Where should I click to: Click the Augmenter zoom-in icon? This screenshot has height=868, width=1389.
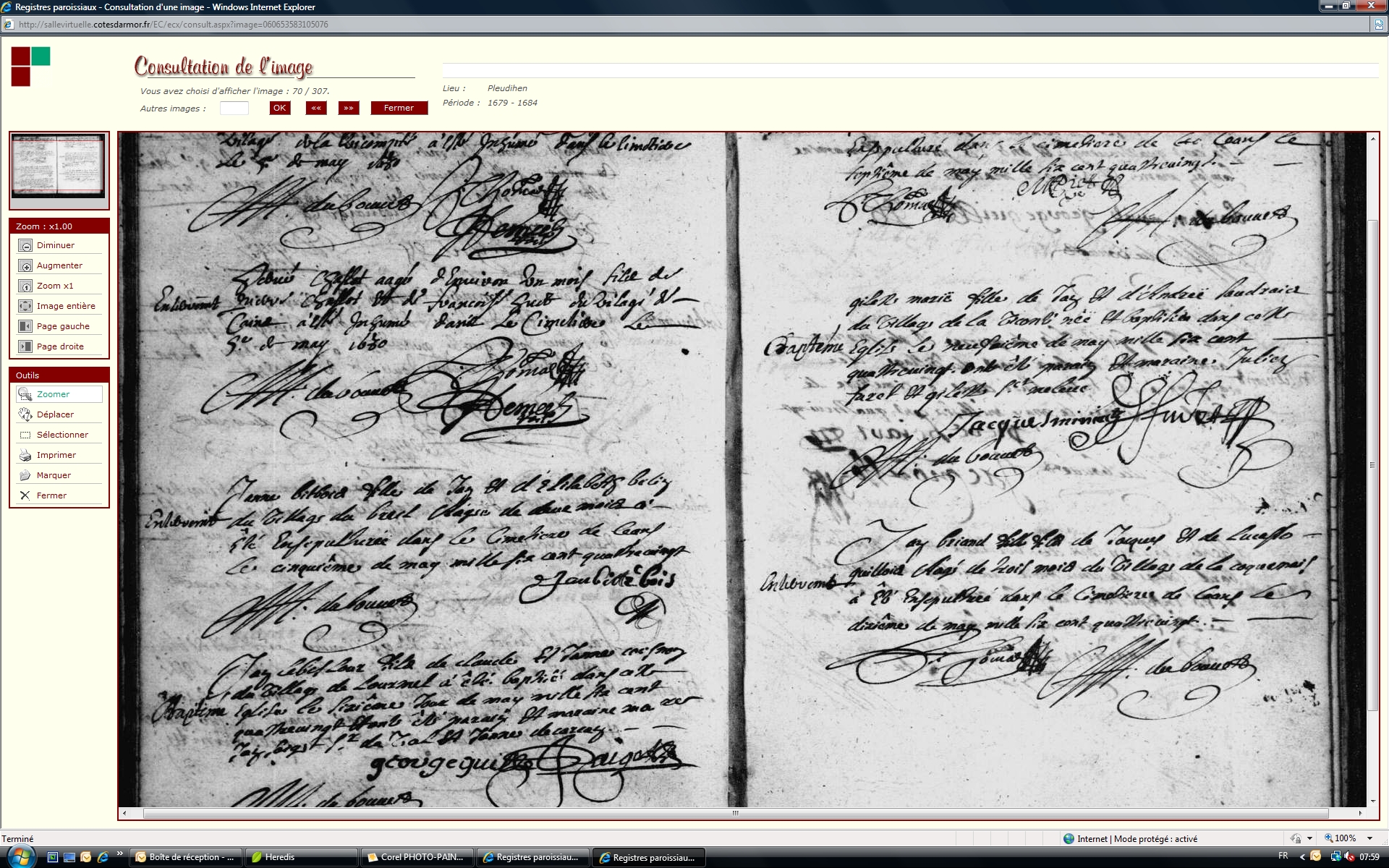[x=25, y=266]
